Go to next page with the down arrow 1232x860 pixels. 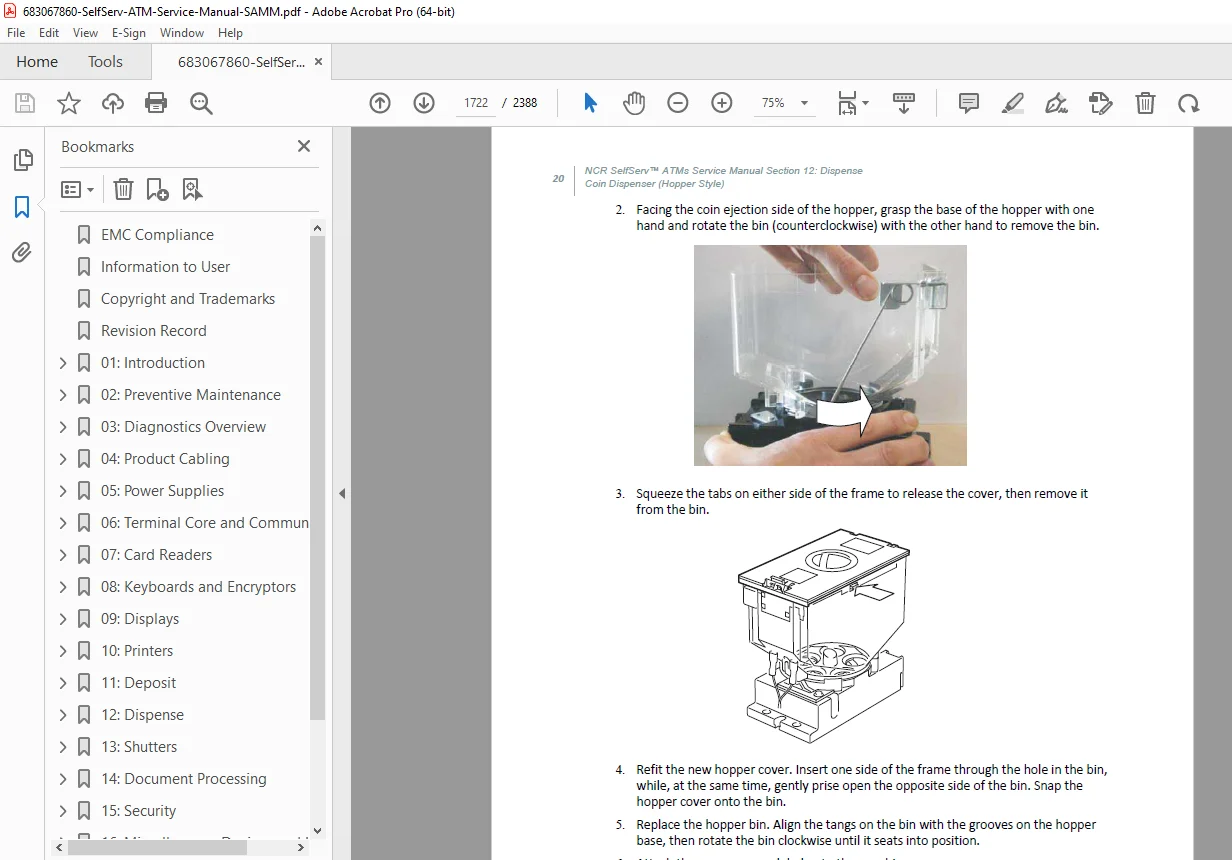[x=424, y=103]
